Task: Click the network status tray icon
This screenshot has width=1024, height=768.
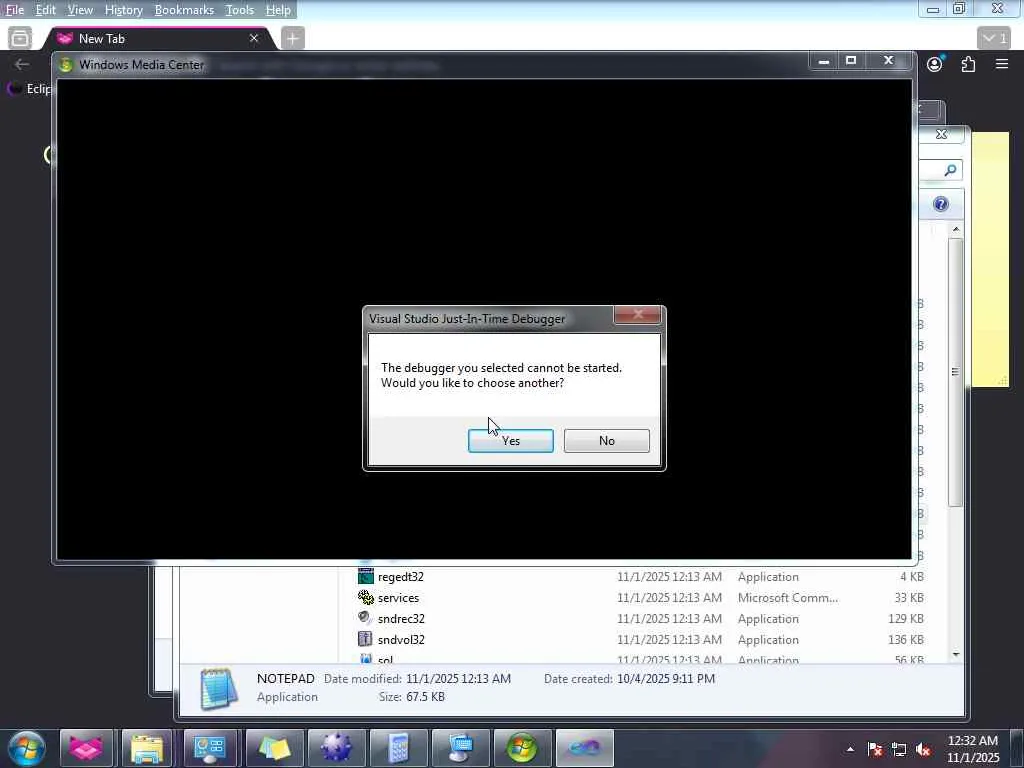Action: [x=899, y=749]
